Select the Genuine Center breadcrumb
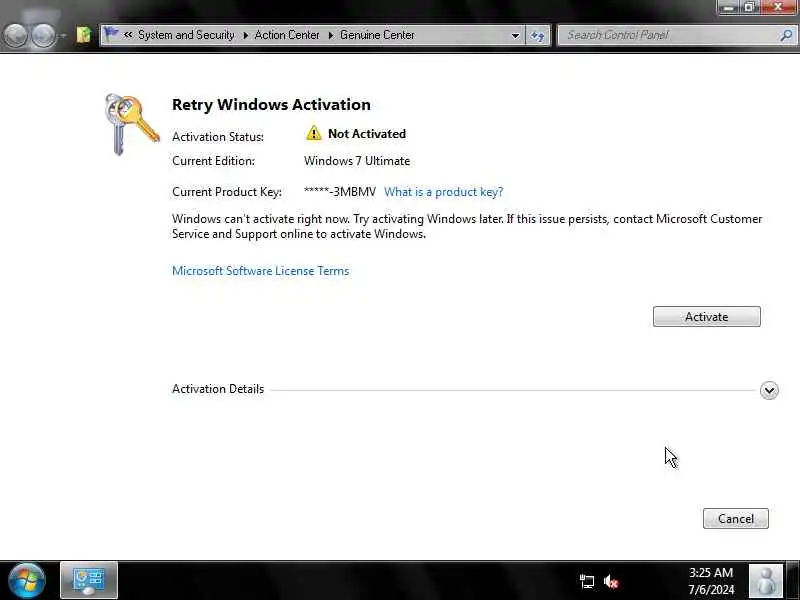The image size is (800, 600). (x=378, y=35)
